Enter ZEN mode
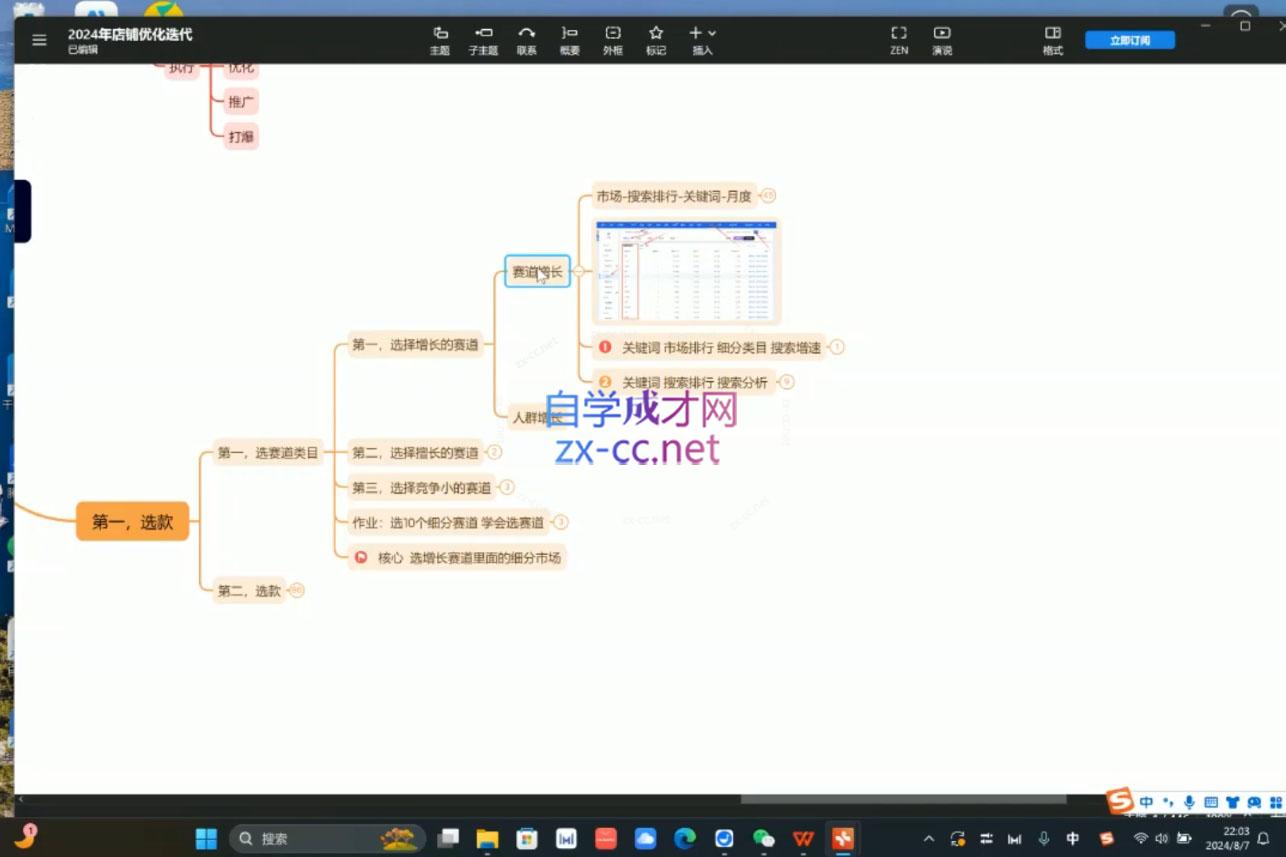1286x857 pixels. (x=899, y=40)
